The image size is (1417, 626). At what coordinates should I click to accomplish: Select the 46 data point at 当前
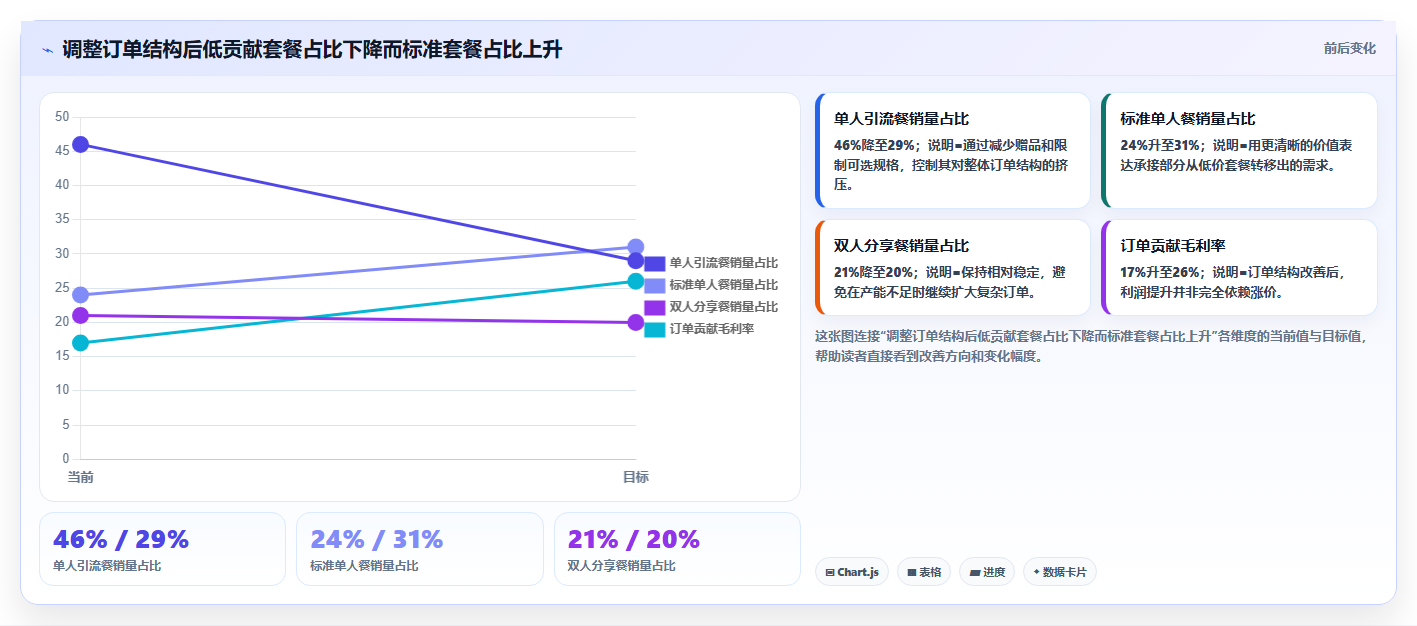(x=80, y=145)
